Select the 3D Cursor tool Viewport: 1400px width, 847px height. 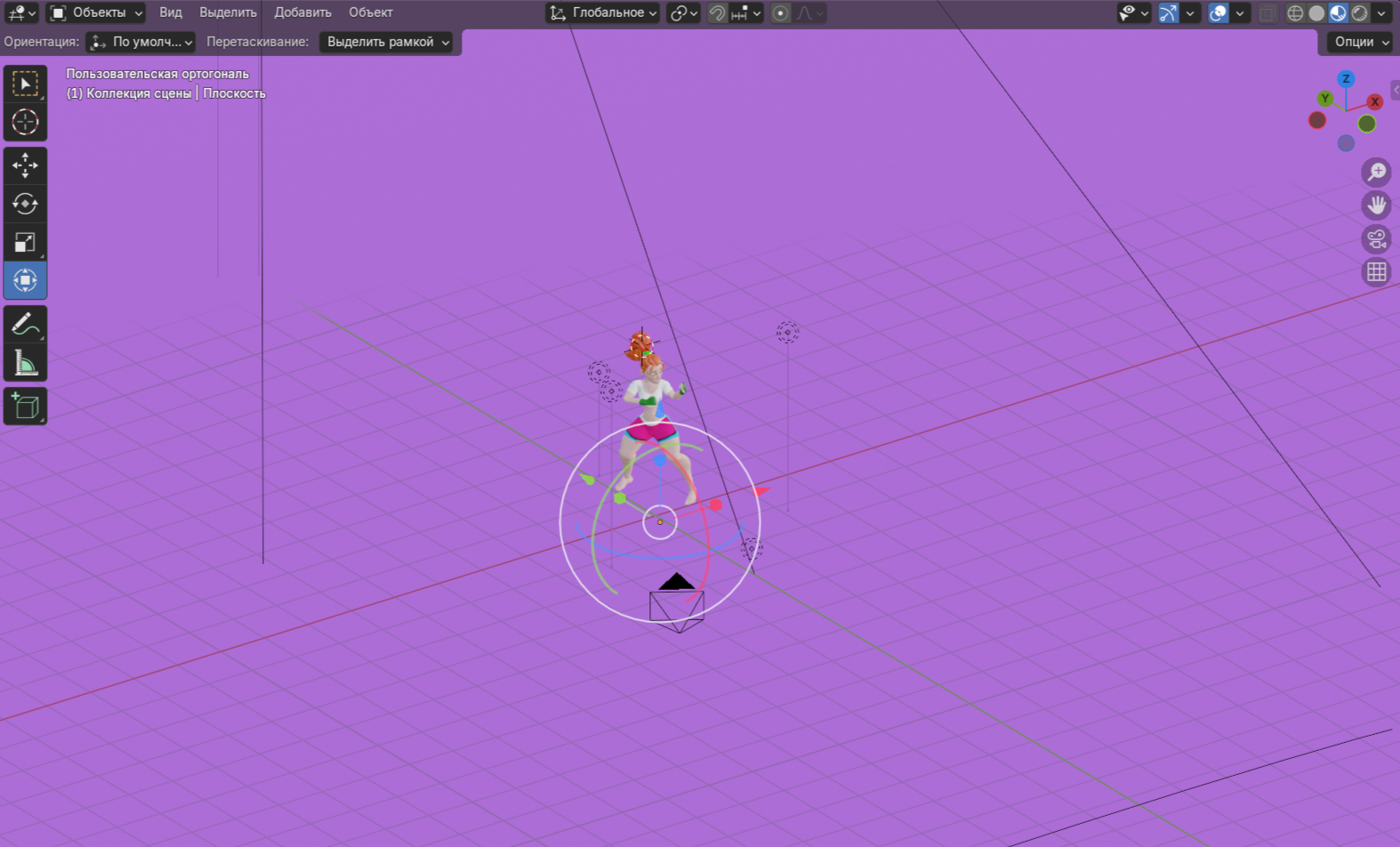[x=25, y=122]
